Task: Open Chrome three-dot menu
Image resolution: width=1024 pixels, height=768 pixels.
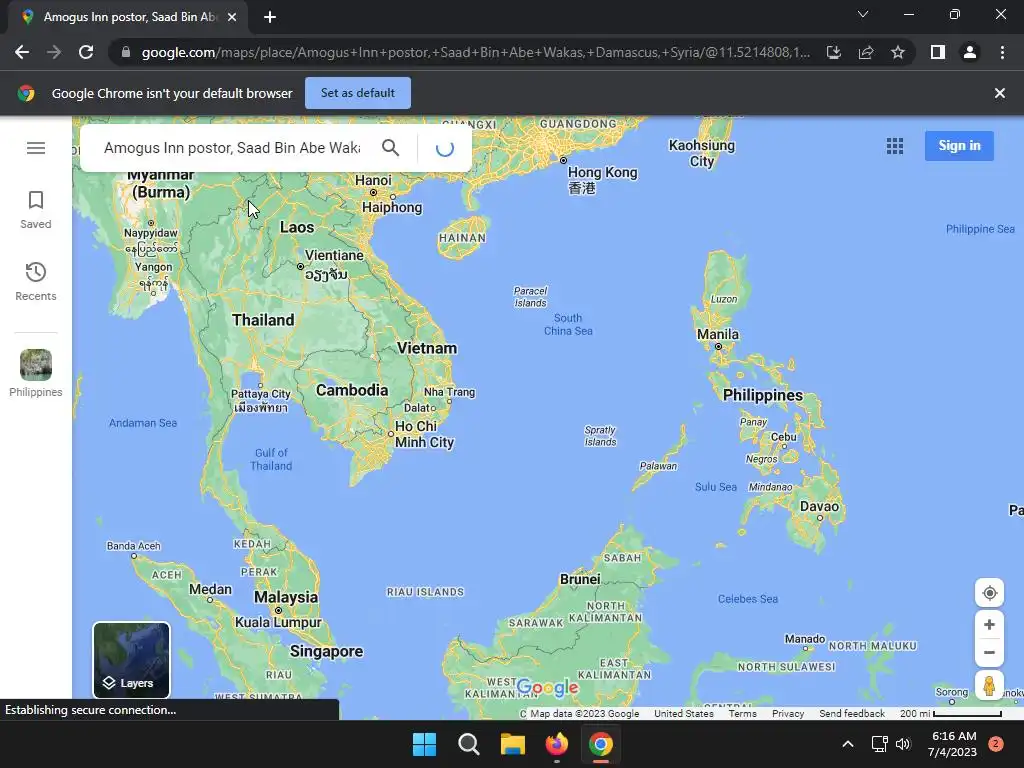Action: tap(1002, 52)
